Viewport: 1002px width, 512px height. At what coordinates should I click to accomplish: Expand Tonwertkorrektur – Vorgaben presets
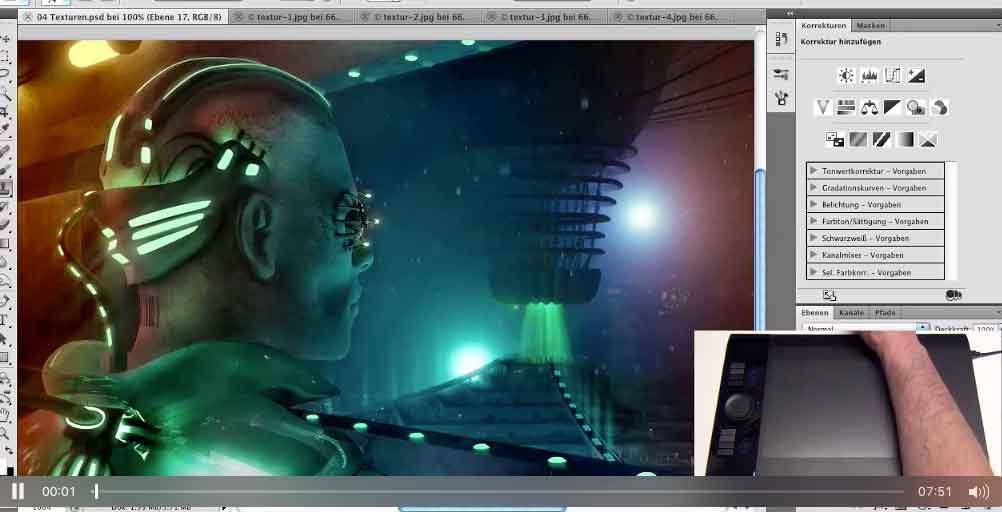pos(814,171)
